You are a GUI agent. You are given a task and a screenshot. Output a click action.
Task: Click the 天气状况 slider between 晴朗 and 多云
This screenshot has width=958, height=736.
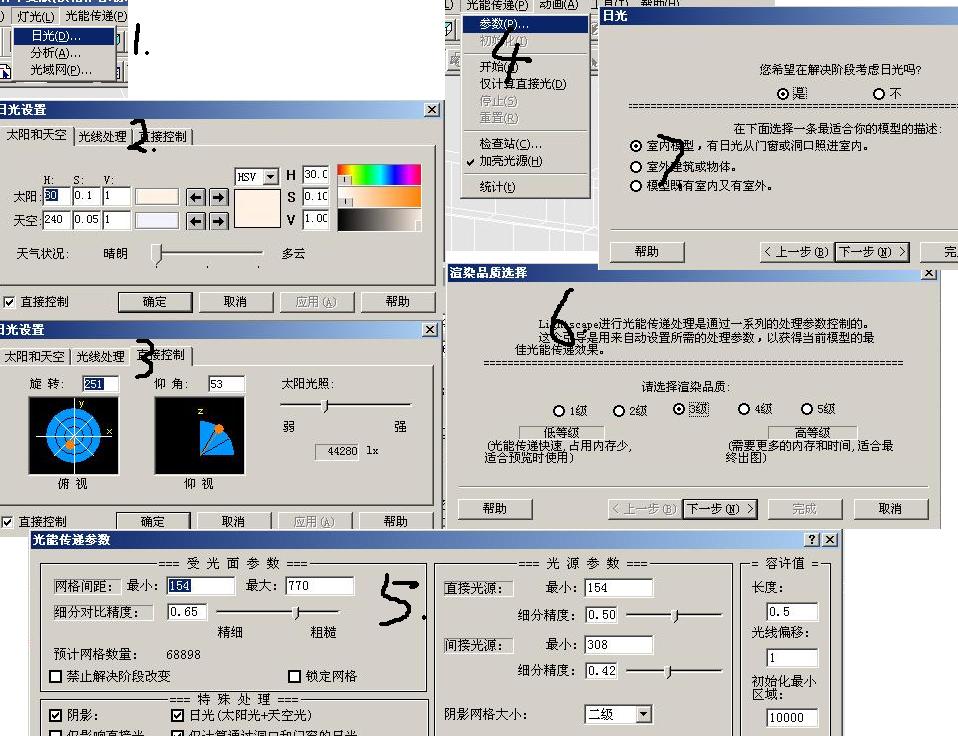208,253
